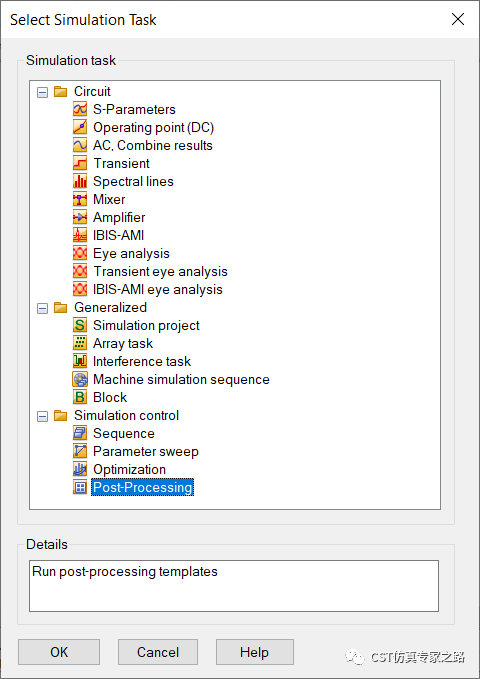Image resolution: width=480 pixels, height=679 pixels.
Task: Collapse the Circuit folder
Action: pos(42,92)
